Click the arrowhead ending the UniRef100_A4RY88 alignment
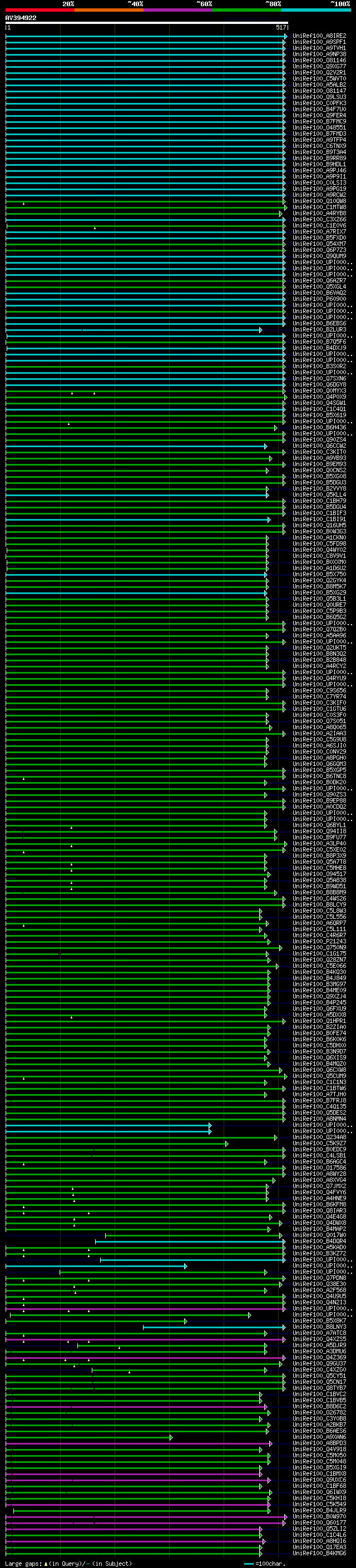 [280, 213]
